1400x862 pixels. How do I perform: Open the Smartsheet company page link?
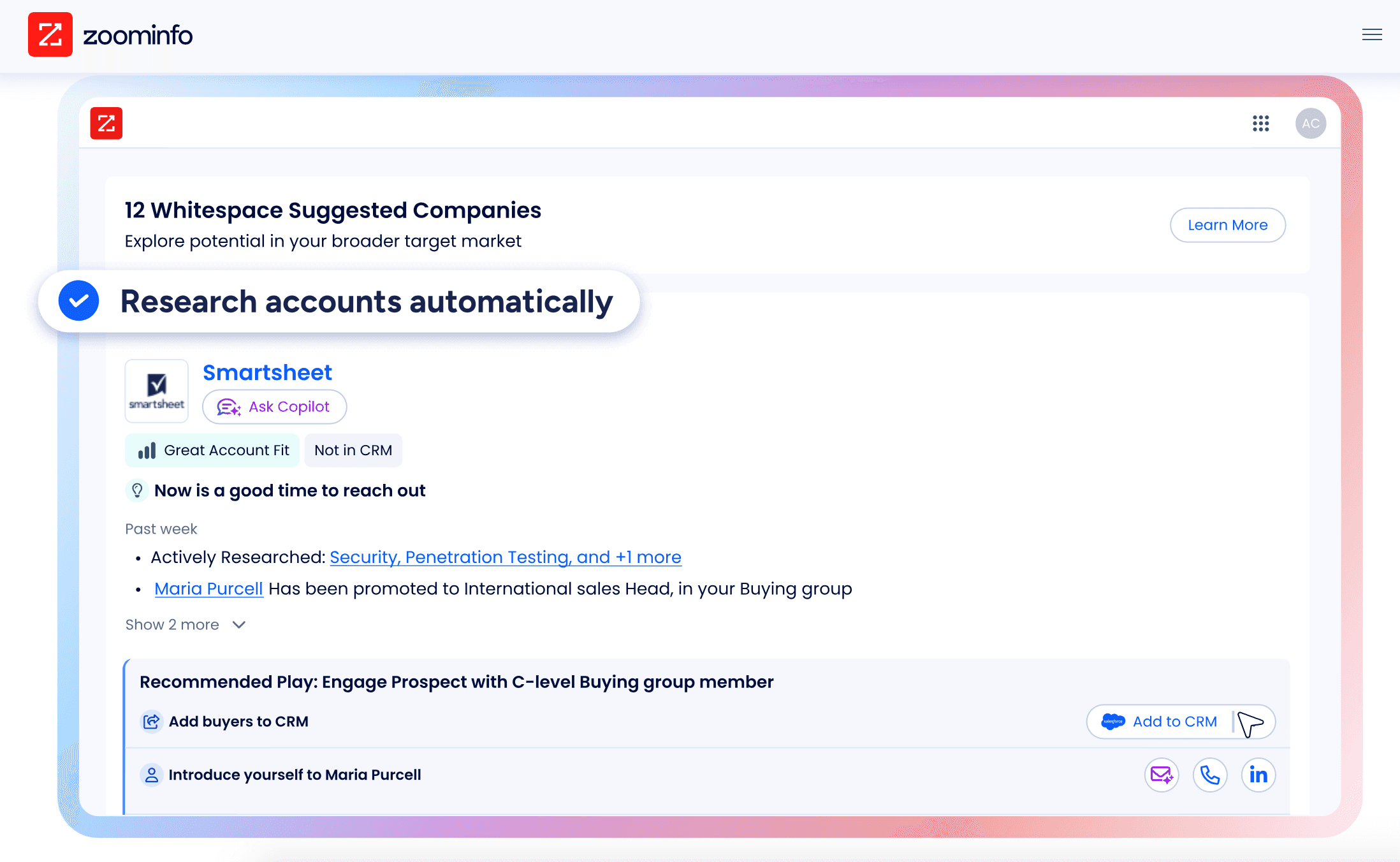267,372
